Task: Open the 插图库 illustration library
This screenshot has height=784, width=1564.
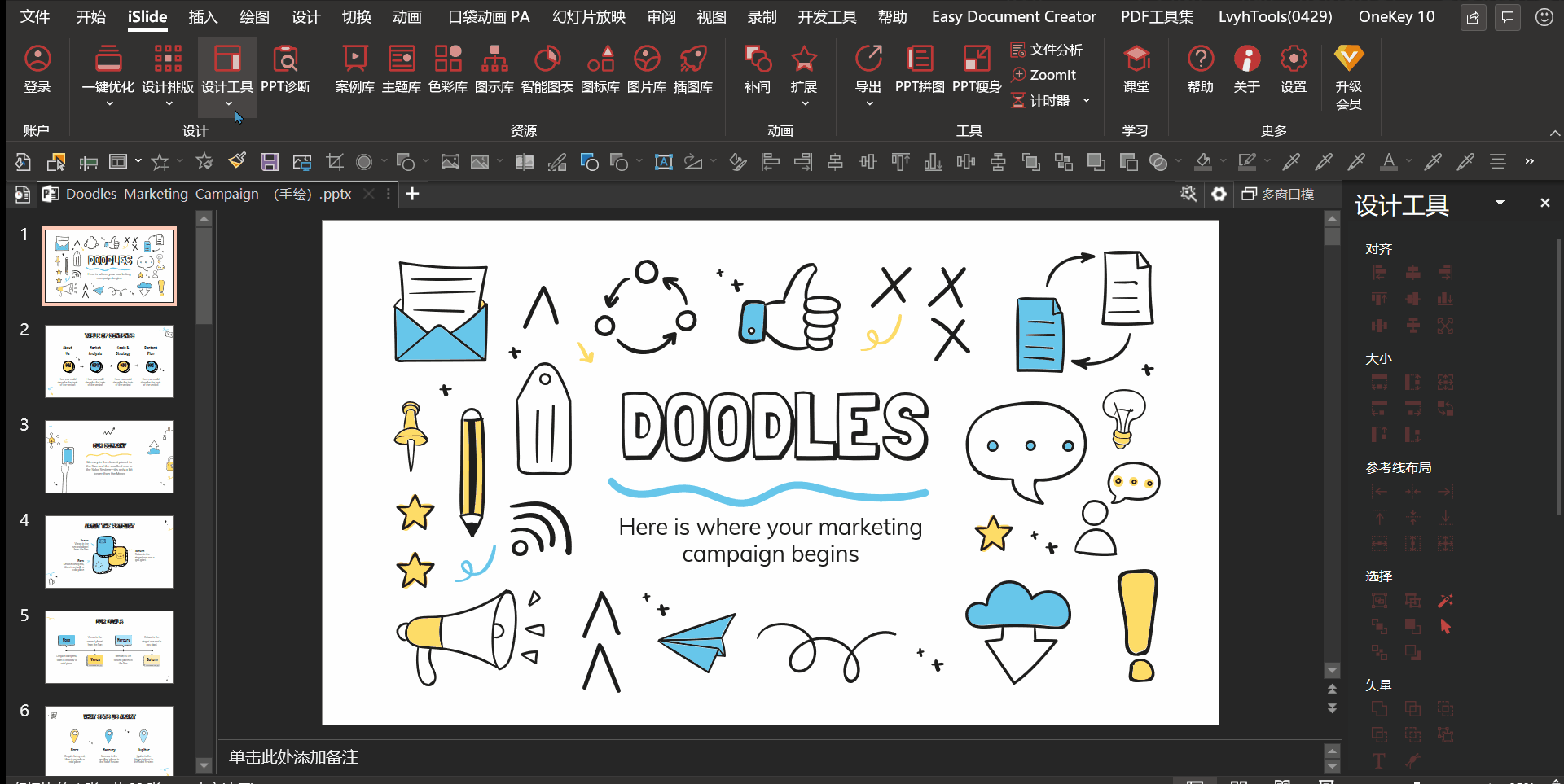Action: pos(692,69)
